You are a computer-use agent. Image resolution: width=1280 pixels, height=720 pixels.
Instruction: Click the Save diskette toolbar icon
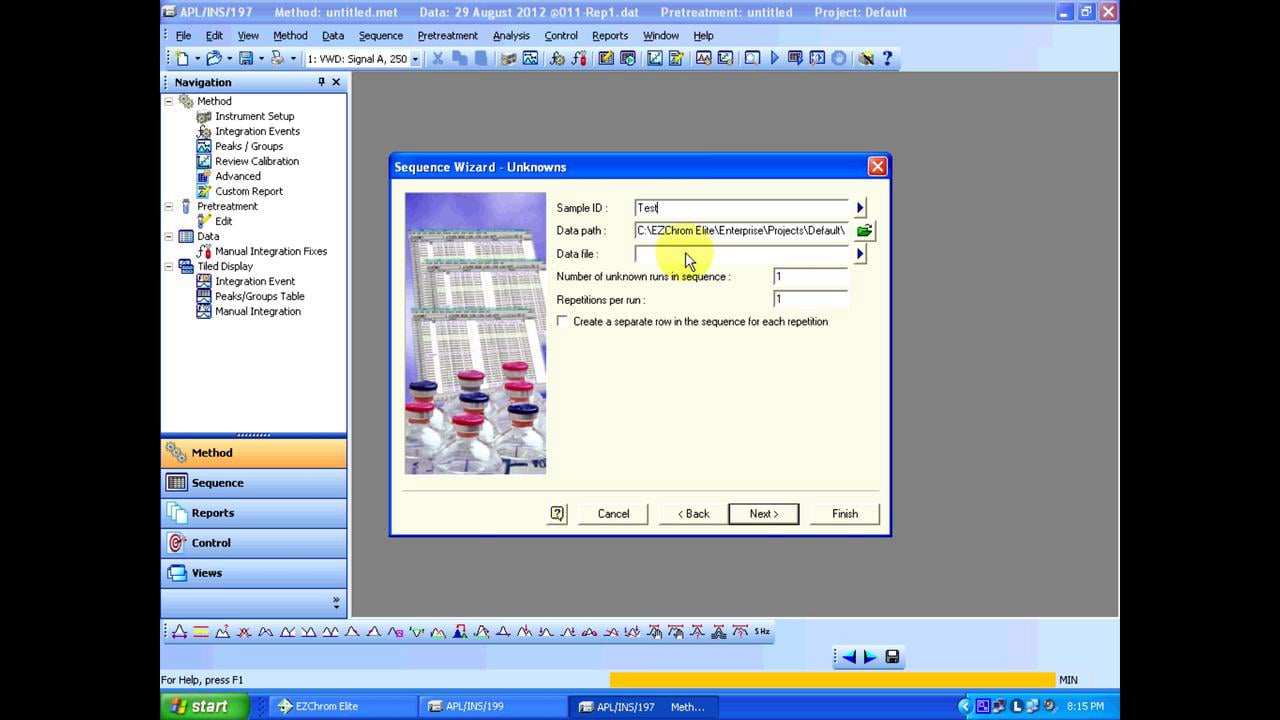pyautogui.click(x=245, y=59)
